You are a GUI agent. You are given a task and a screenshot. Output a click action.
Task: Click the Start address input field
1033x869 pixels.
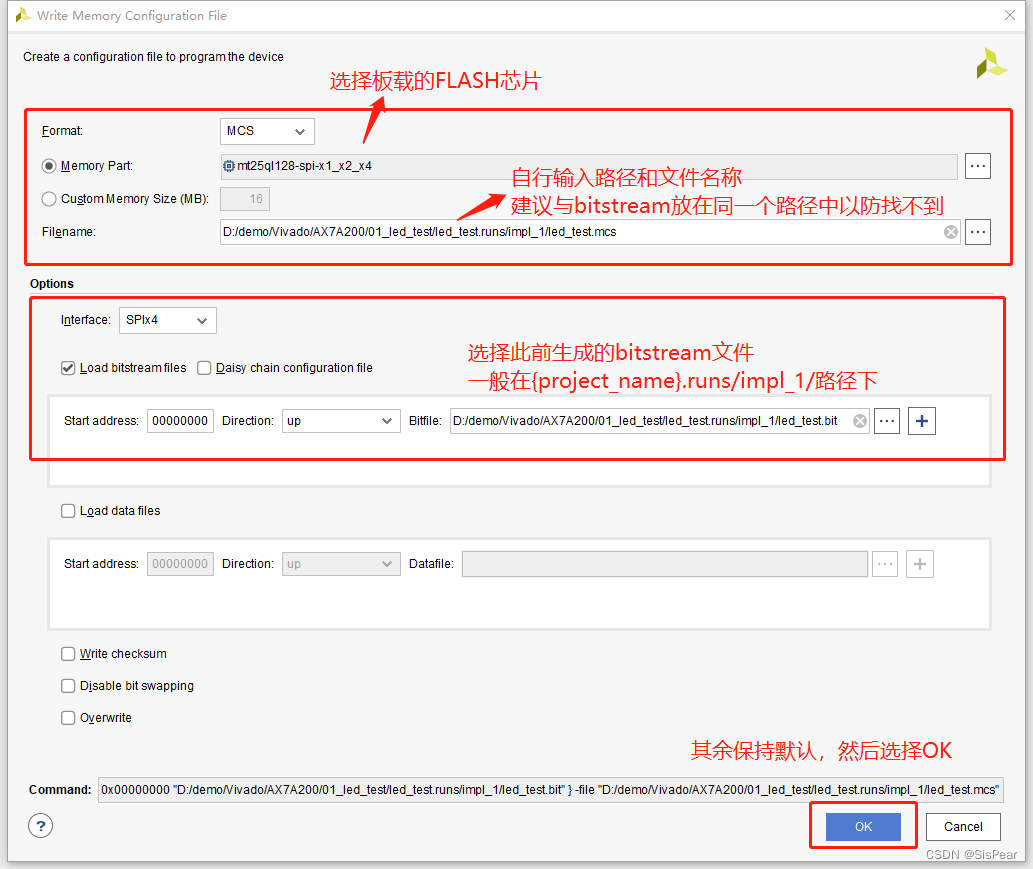[180, 420]
